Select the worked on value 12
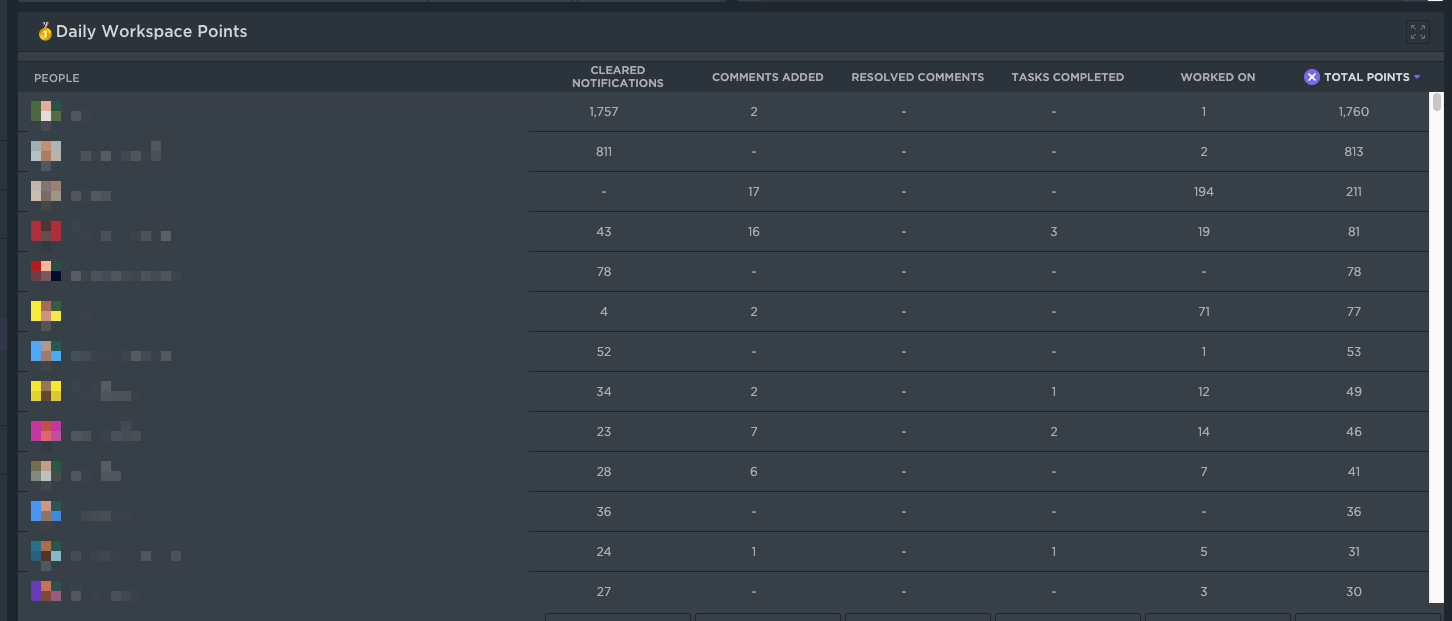 pyautogui.click(x=1204, y=392)
